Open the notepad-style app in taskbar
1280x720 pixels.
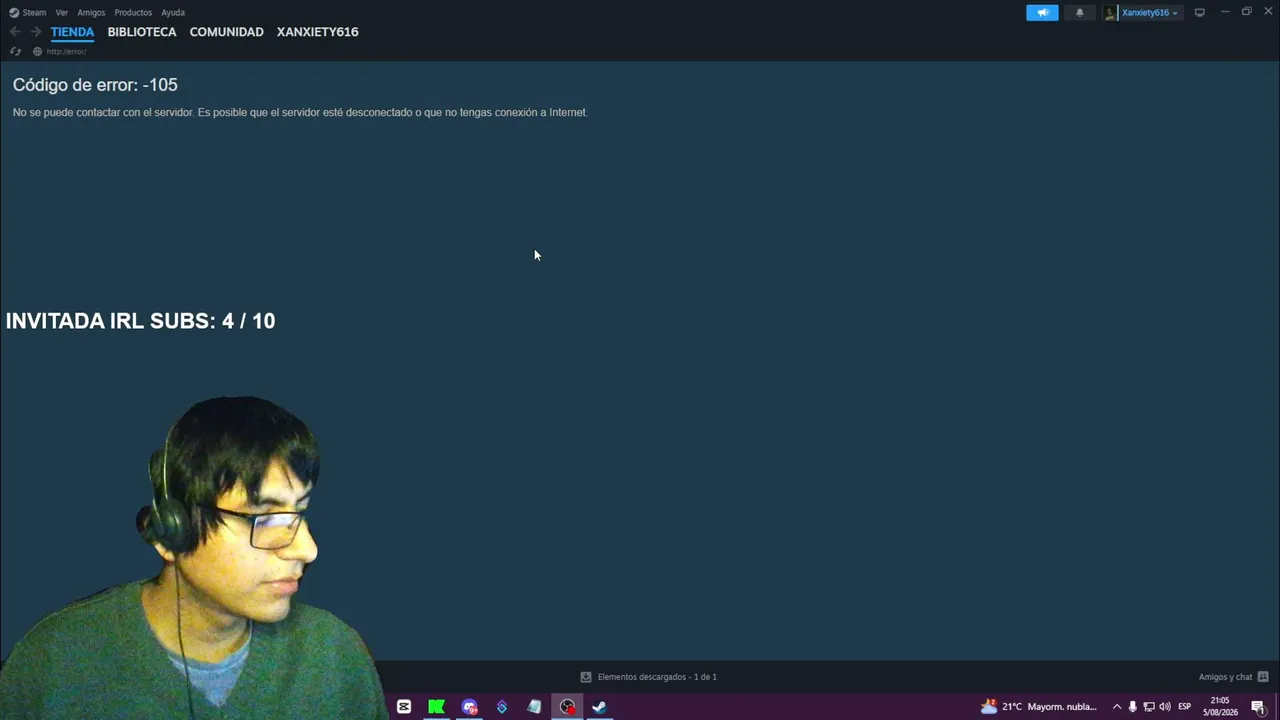(534, 707)
